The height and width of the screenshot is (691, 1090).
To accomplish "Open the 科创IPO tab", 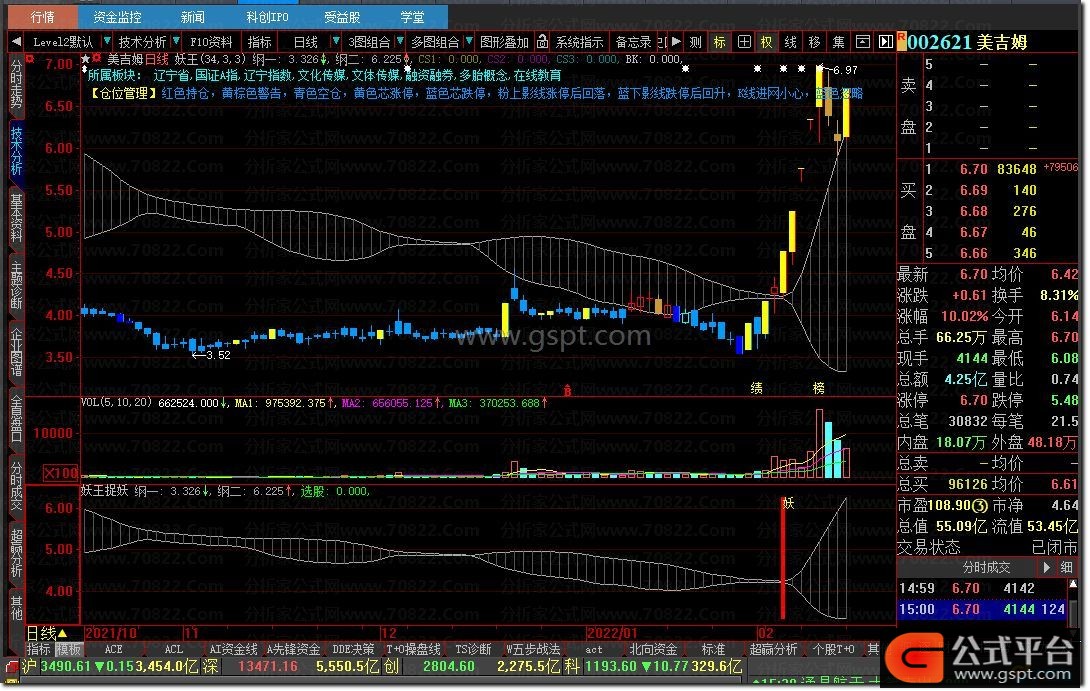I will (x=267, y=17).
